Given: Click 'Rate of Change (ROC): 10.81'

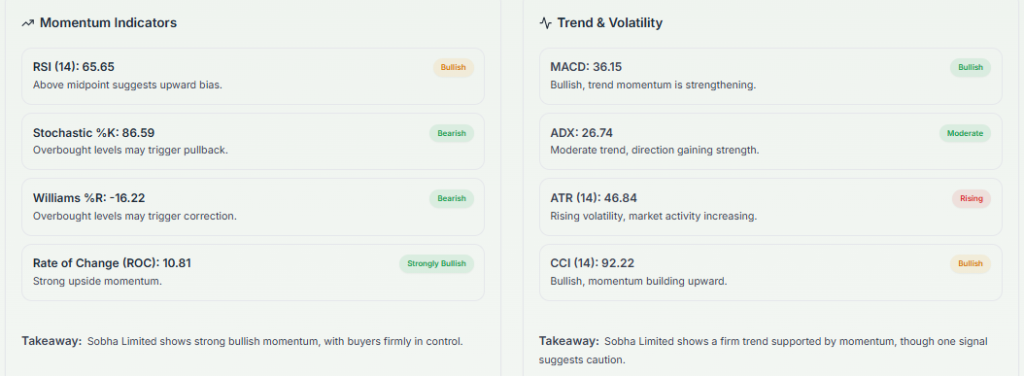Looking at the screenshot, I should [112, 263].
